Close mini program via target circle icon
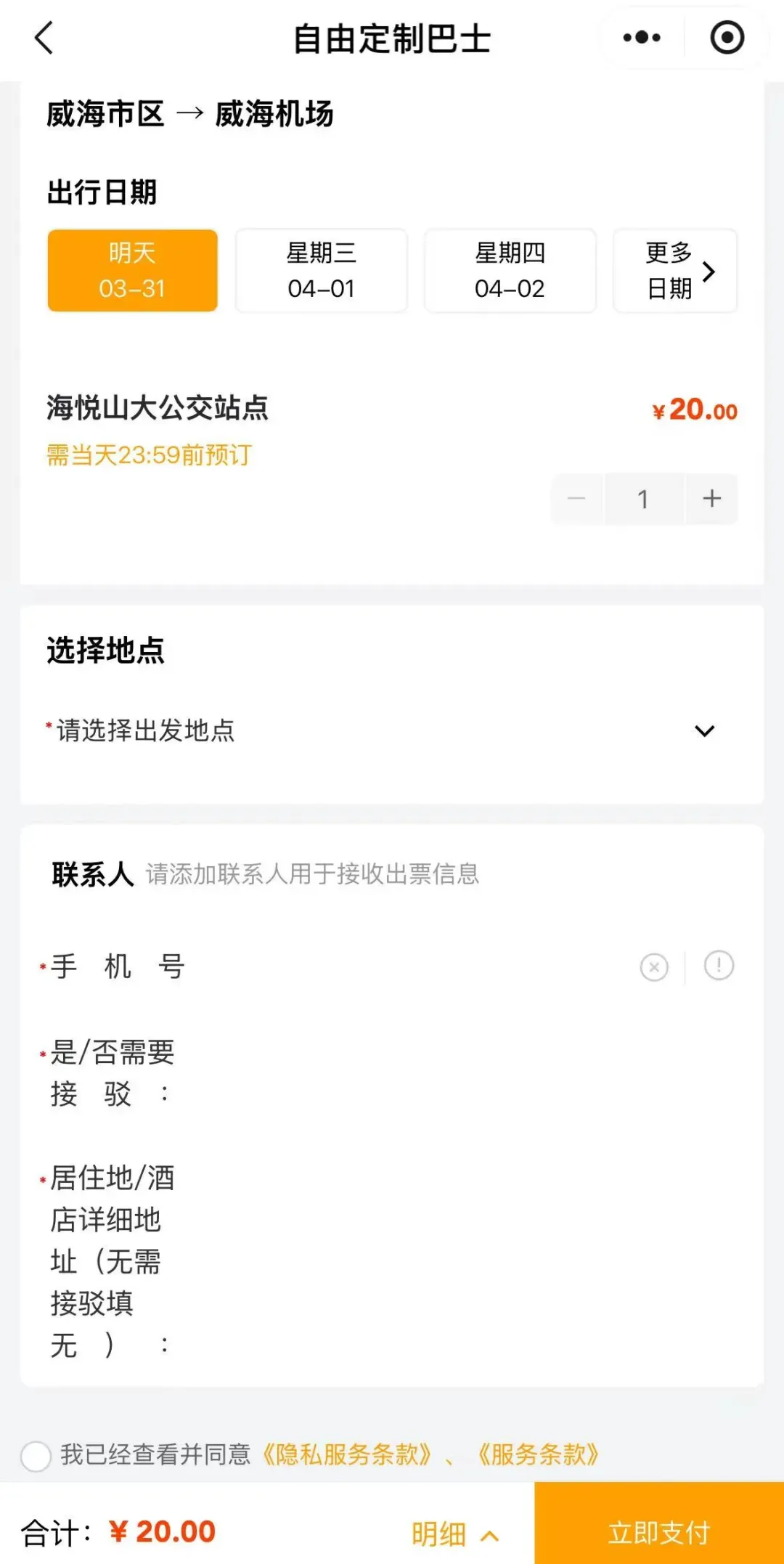Viewport: 784px width, 1564px height. click(x=727, y=38)
